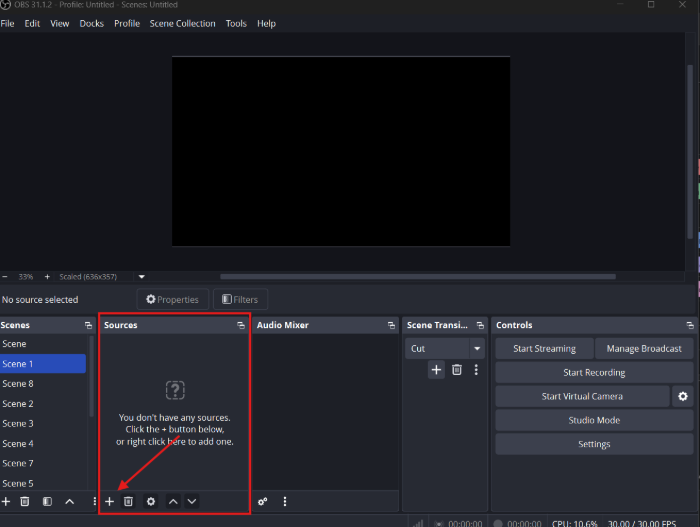This screenshot has width=700, height=527.
Task: Click the preview horizontal scrollbar
Action: tap(417, 277)
